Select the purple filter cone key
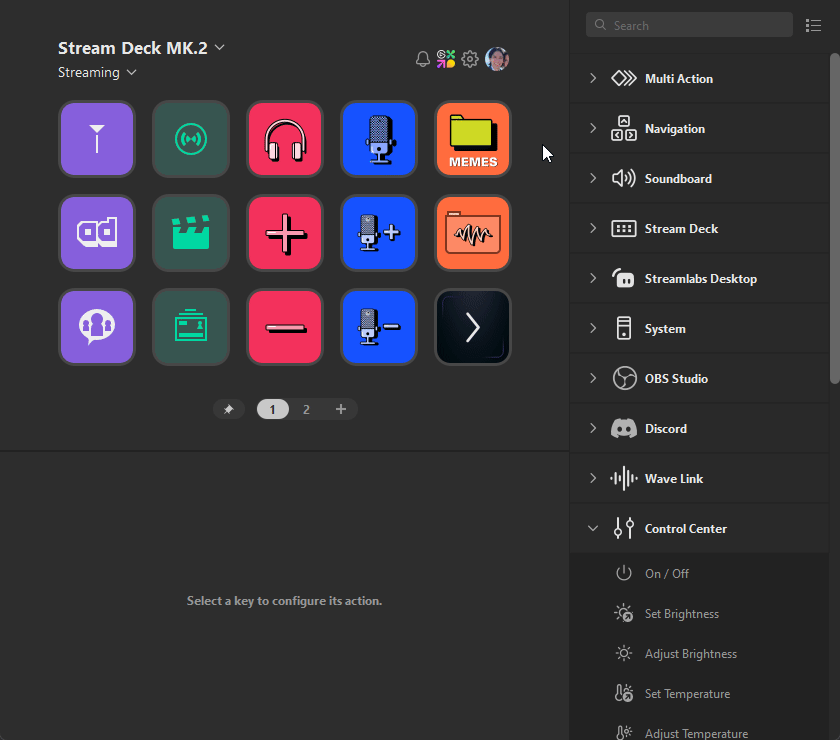Screen dimensions: 840x740 pyautogui.click(x=97, y=139)
